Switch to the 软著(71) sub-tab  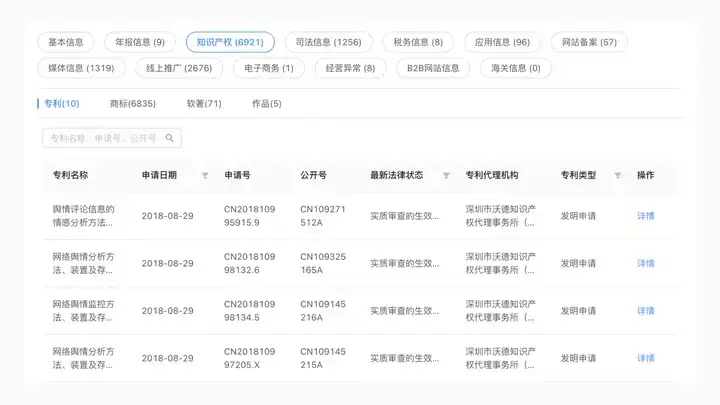click(204, 104)
